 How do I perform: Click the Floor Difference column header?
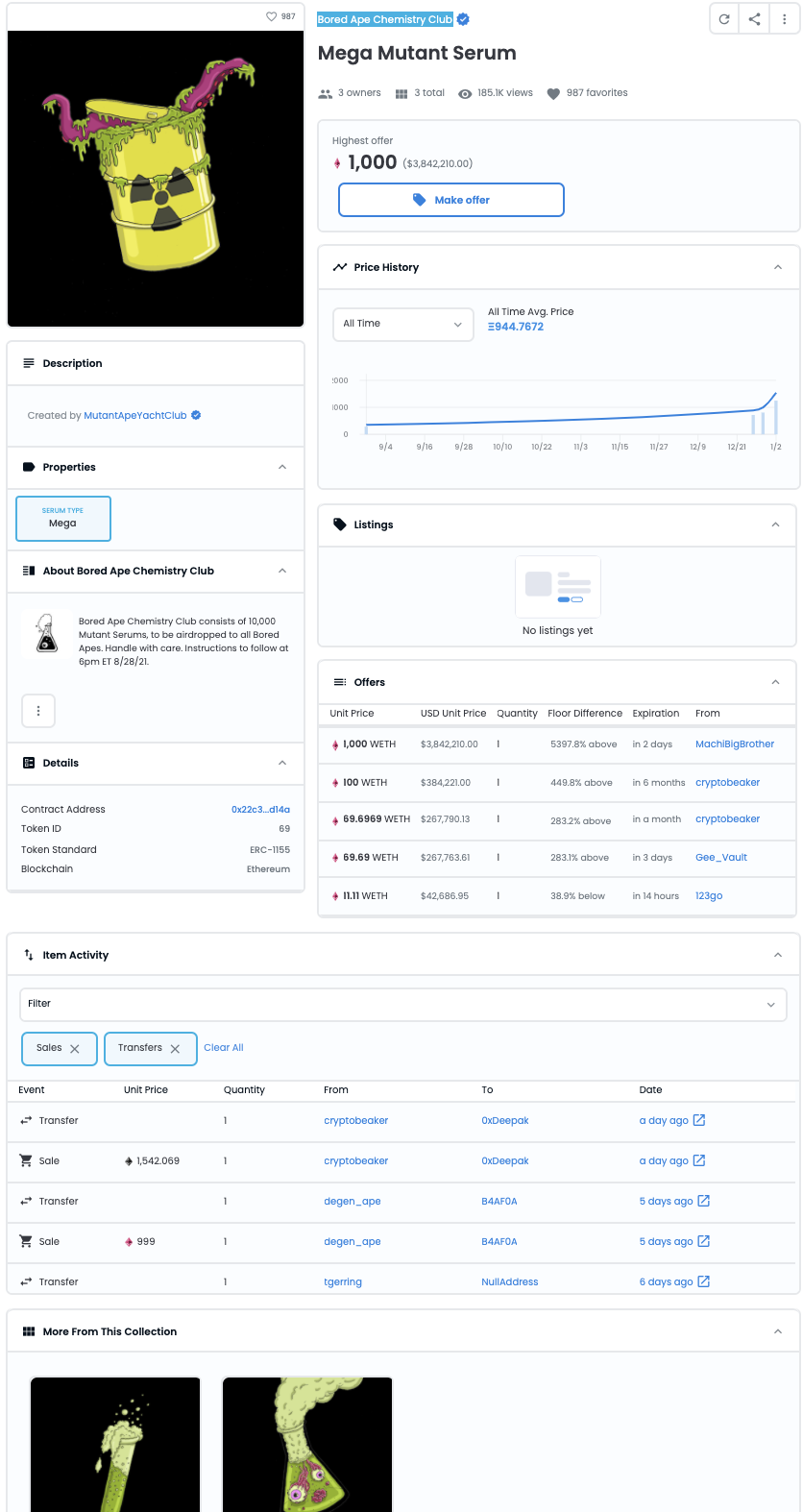click(585, 714)
